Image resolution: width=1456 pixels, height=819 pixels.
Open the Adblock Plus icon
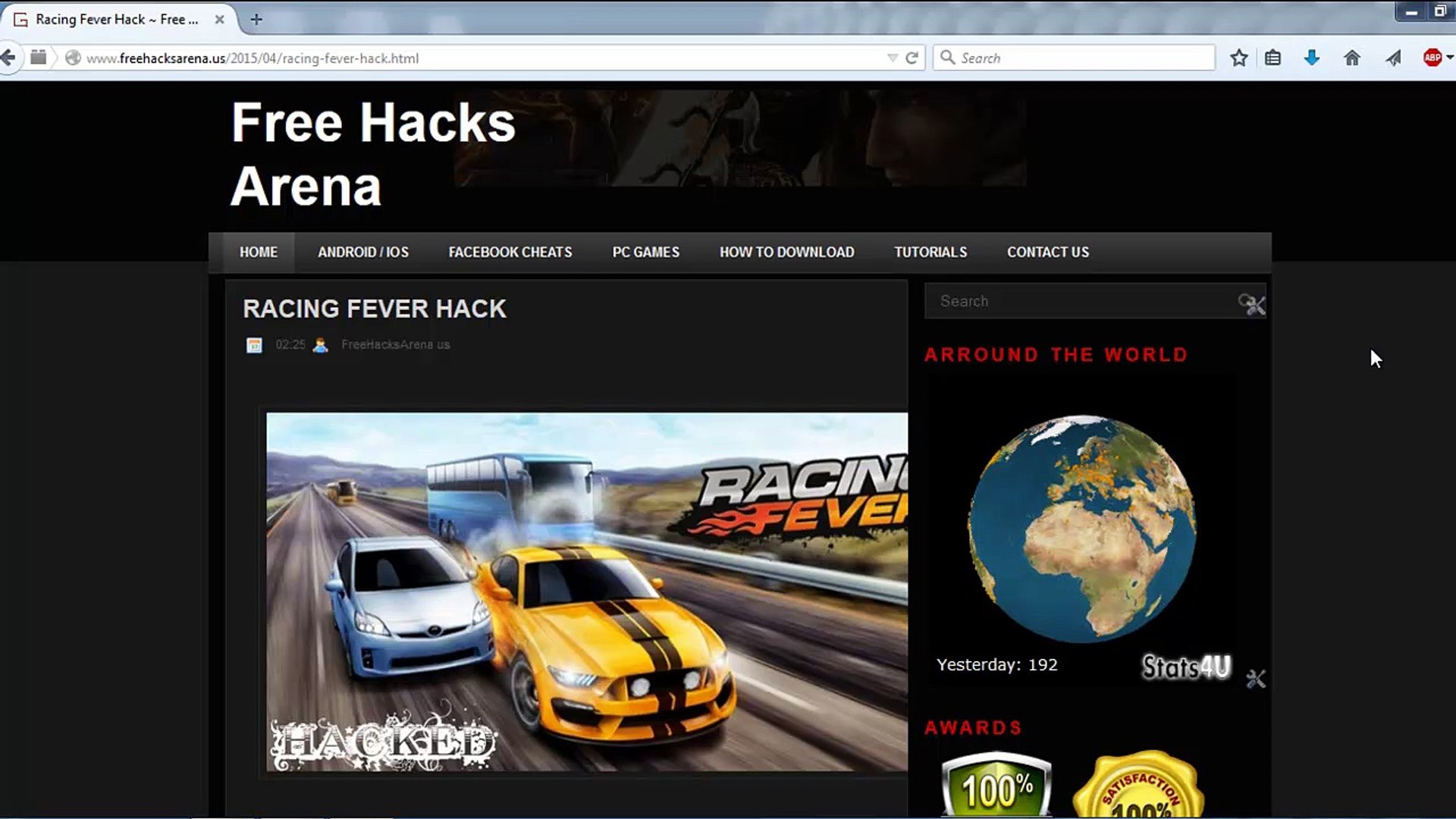coord(1432,58)
